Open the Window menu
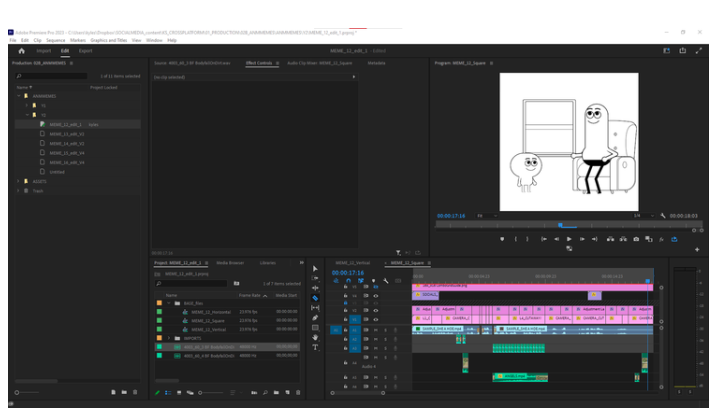The height and width of the screenshot is (413, 715). [154, 41]
